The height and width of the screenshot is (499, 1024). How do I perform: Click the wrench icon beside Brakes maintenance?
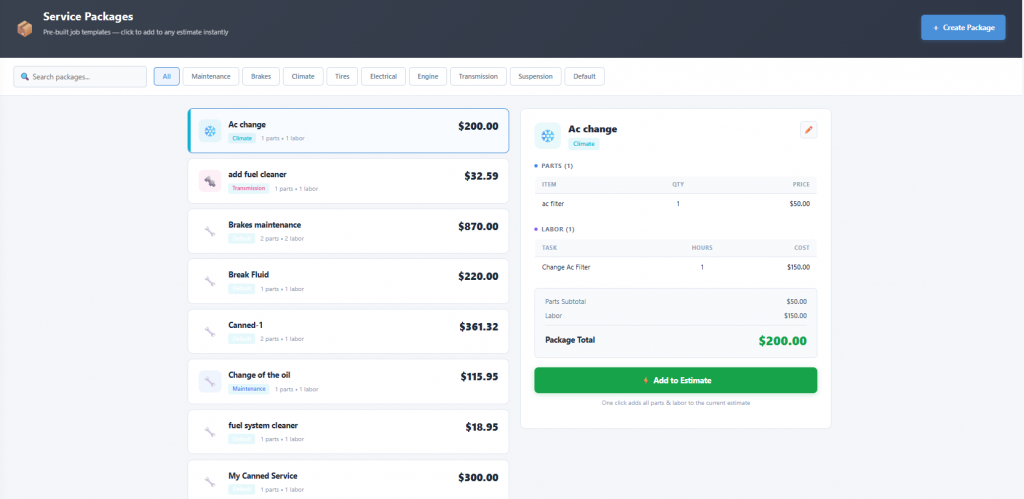(210, 231)
